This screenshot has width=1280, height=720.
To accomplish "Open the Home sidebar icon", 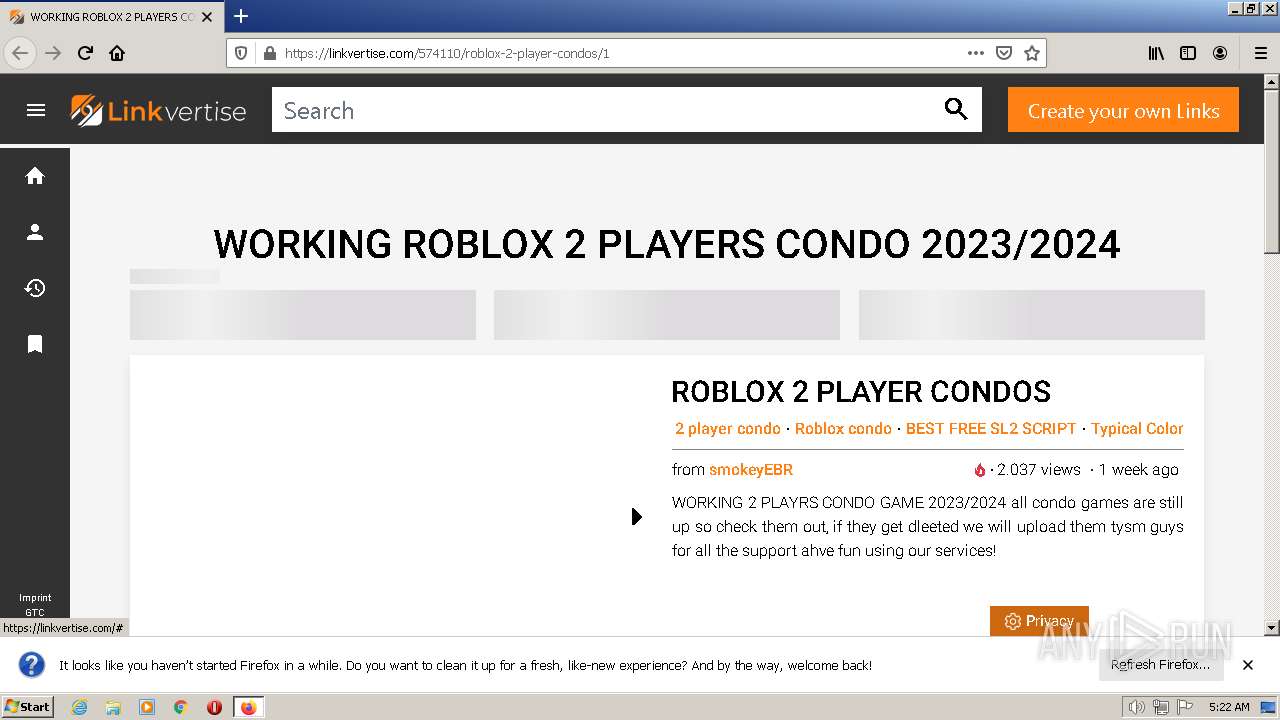I will (x=35, y=176).
